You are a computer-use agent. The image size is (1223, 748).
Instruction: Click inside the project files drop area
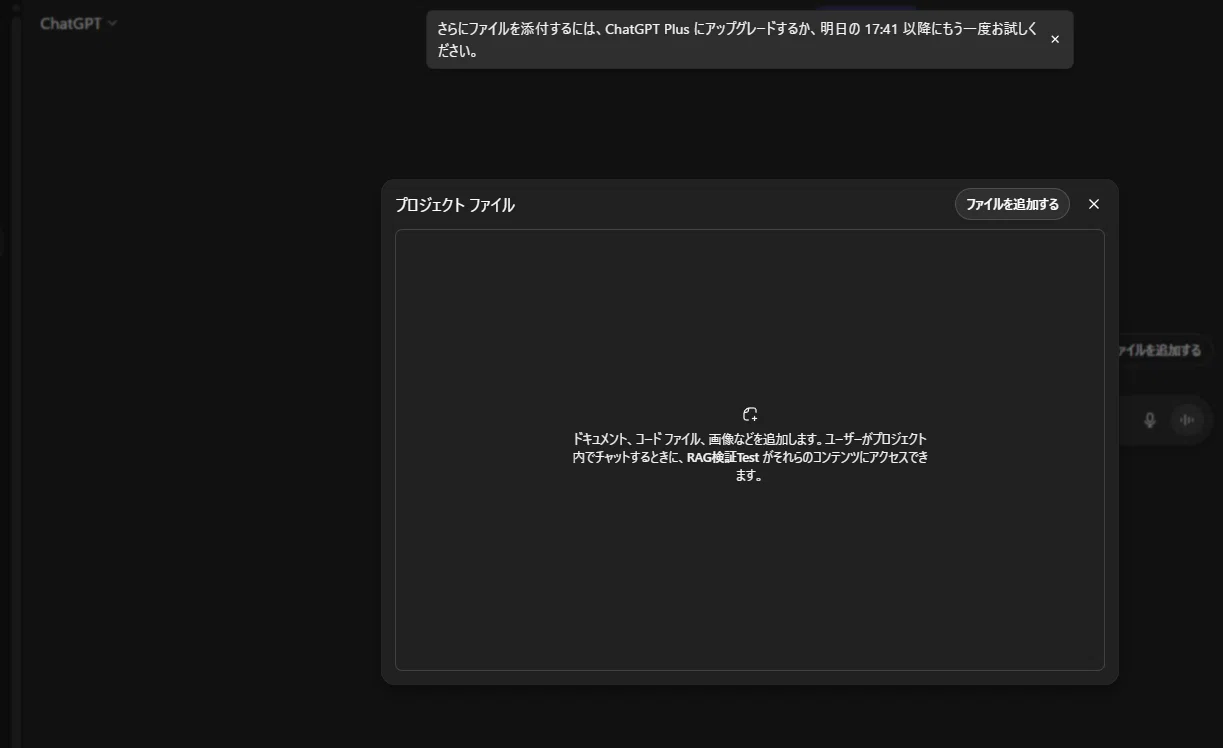pyautogui.click(x=750, y=450)
